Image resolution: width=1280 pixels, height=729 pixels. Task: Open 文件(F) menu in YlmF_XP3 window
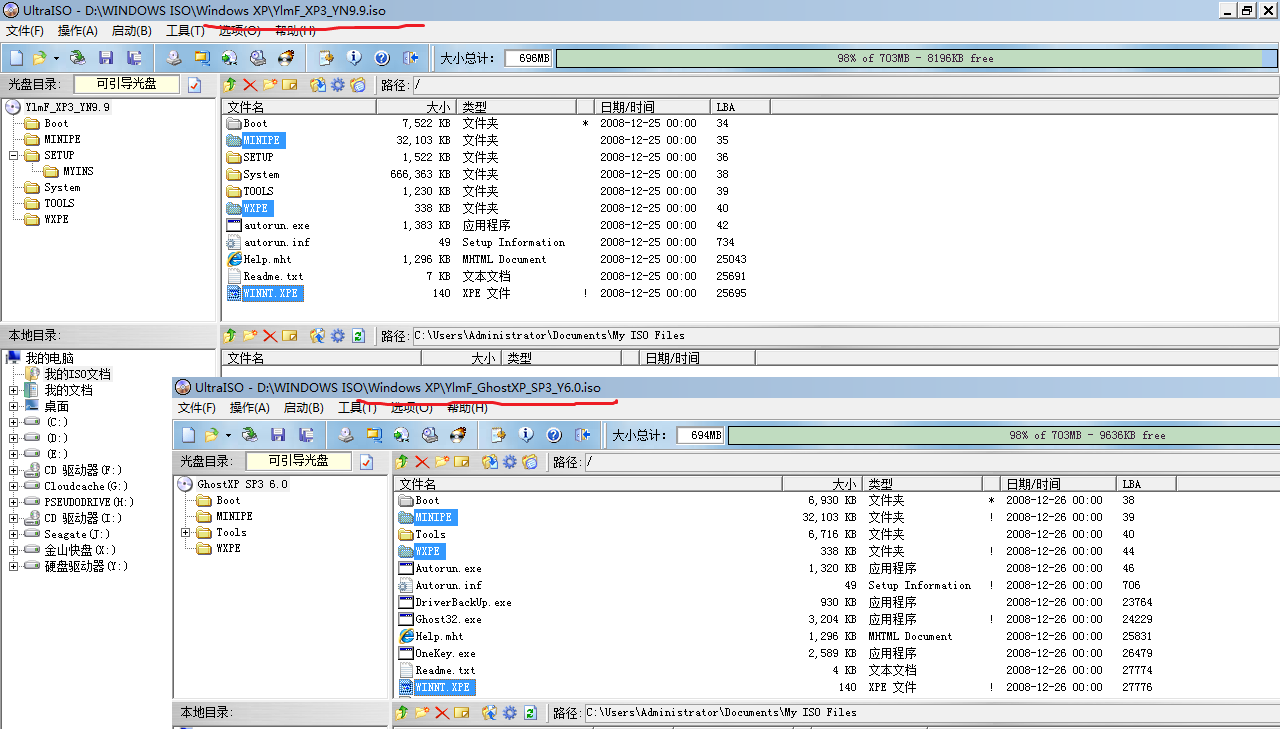(x=25, y=31)
